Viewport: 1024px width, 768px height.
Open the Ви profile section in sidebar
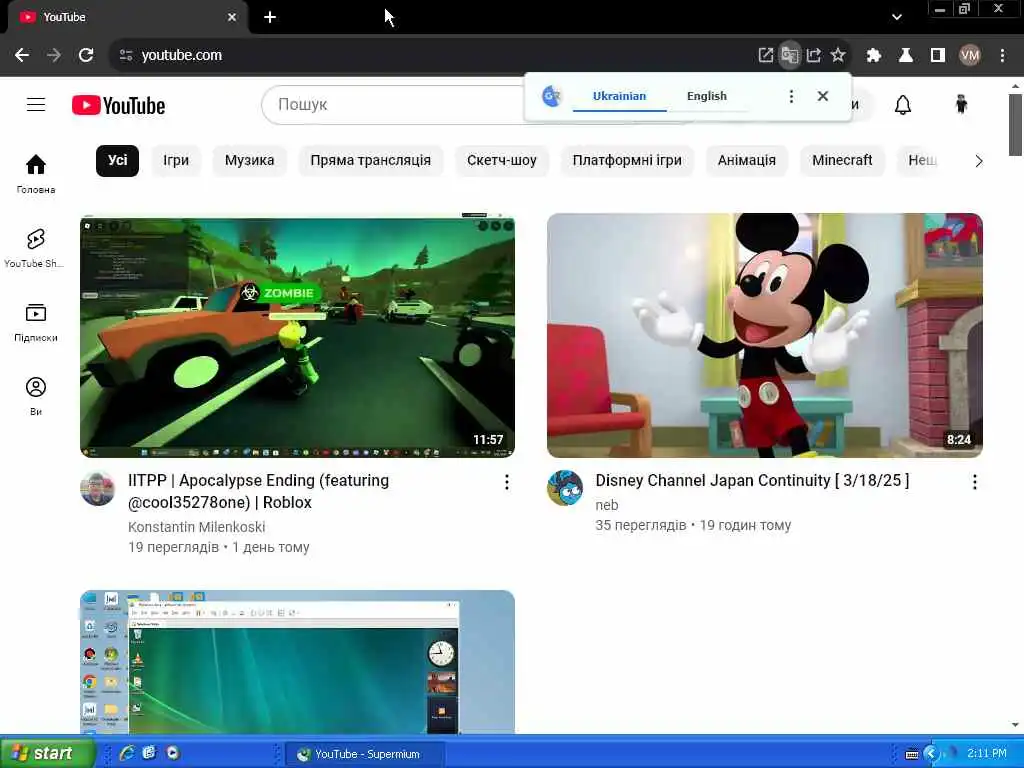[36, 396]
